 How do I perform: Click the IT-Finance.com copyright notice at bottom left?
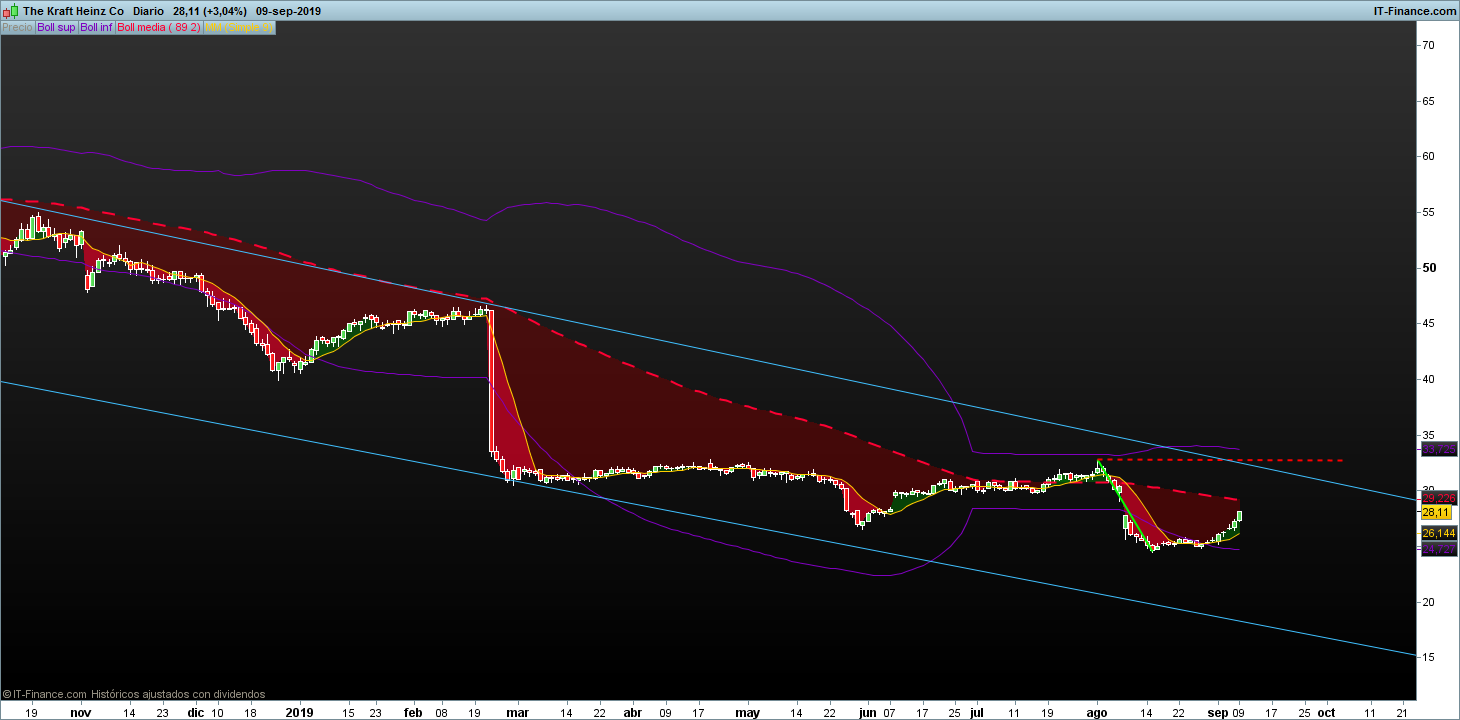(x=134, y=693)
